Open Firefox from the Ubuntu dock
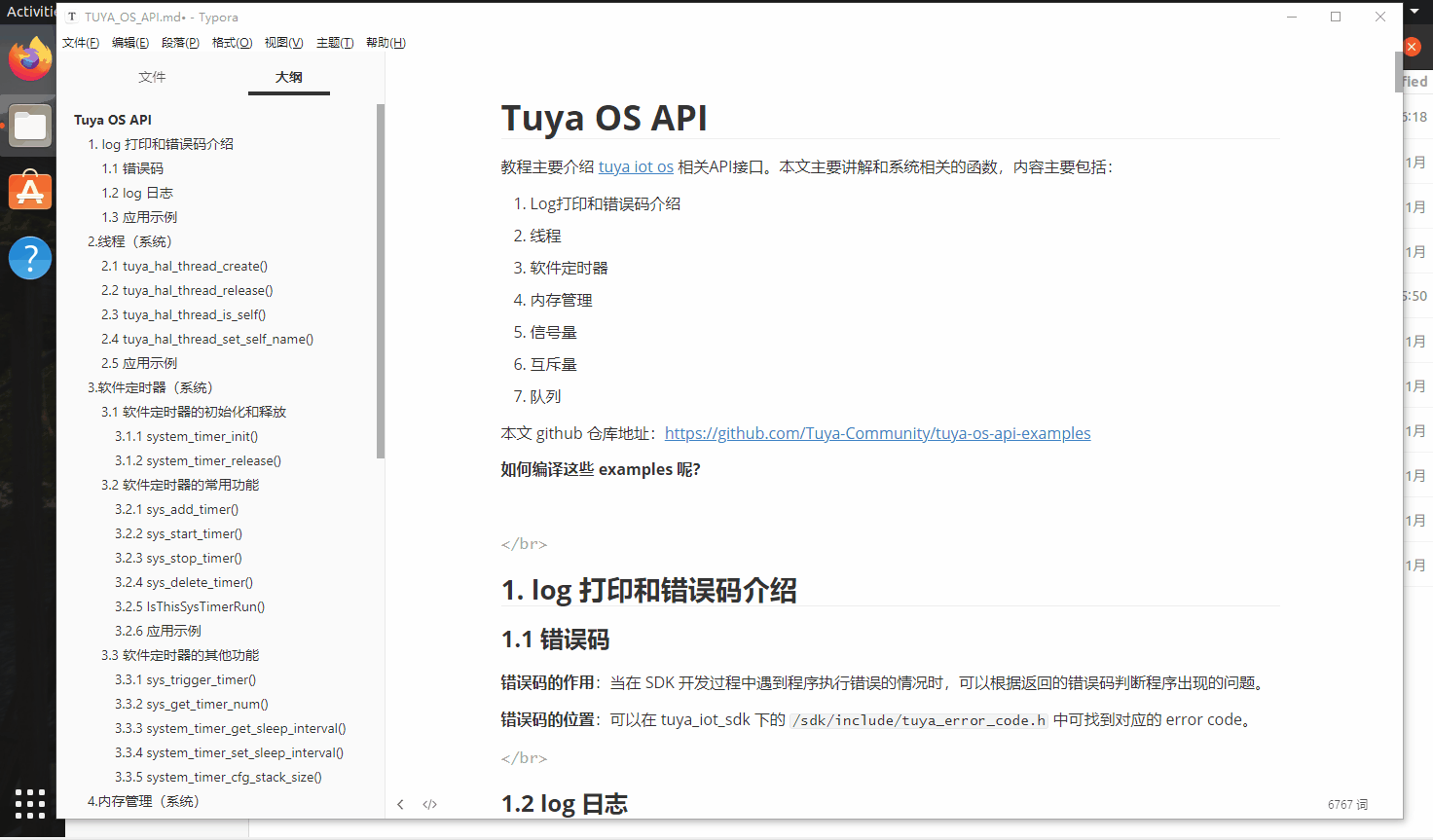The height and width of the screenshot is (840, 1433). (30, 59)
